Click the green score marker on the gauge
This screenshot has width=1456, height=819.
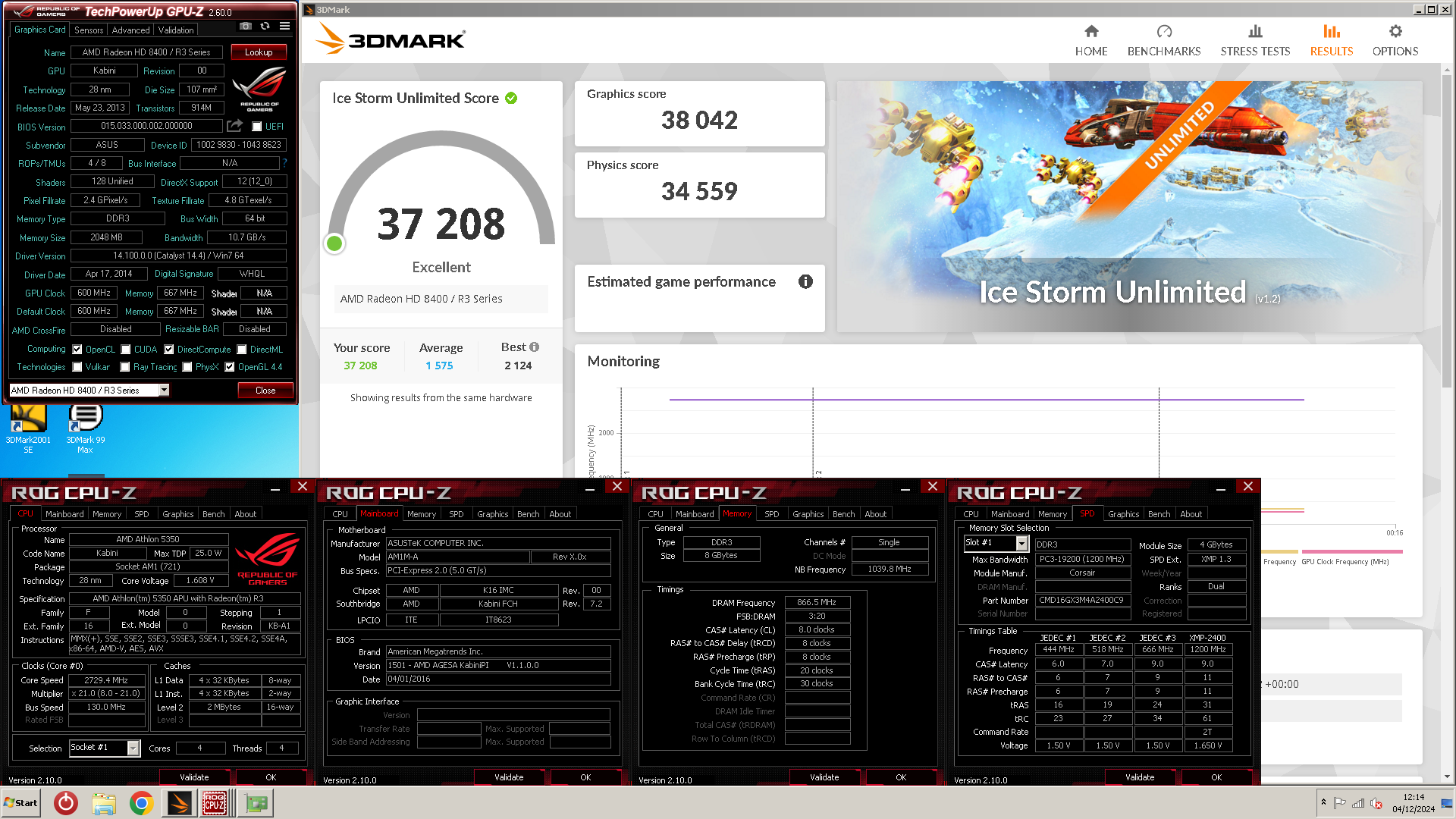point(334,243)
